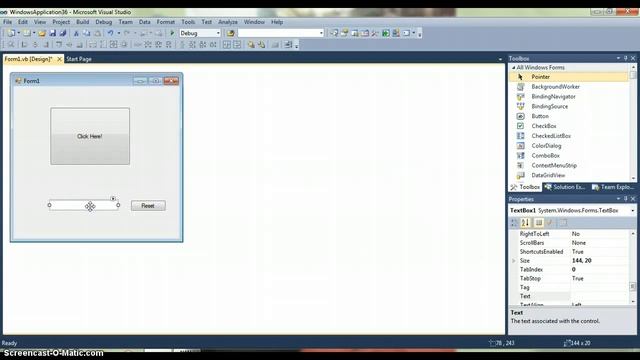Switch to the Start Page tab
This screenshot has height=360, width=640.
point(79,59)
